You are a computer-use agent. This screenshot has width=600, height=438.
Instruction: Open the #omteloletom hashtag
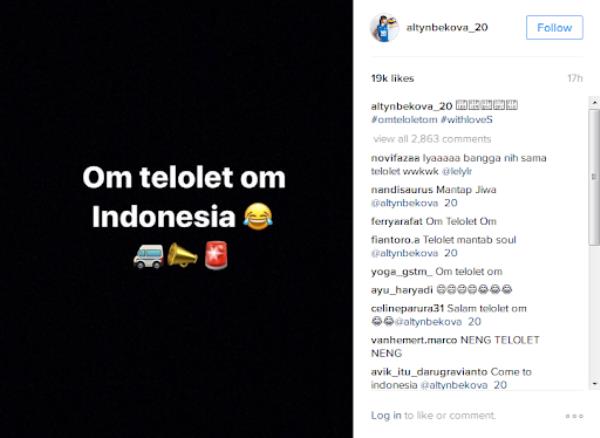pos(404,120)
